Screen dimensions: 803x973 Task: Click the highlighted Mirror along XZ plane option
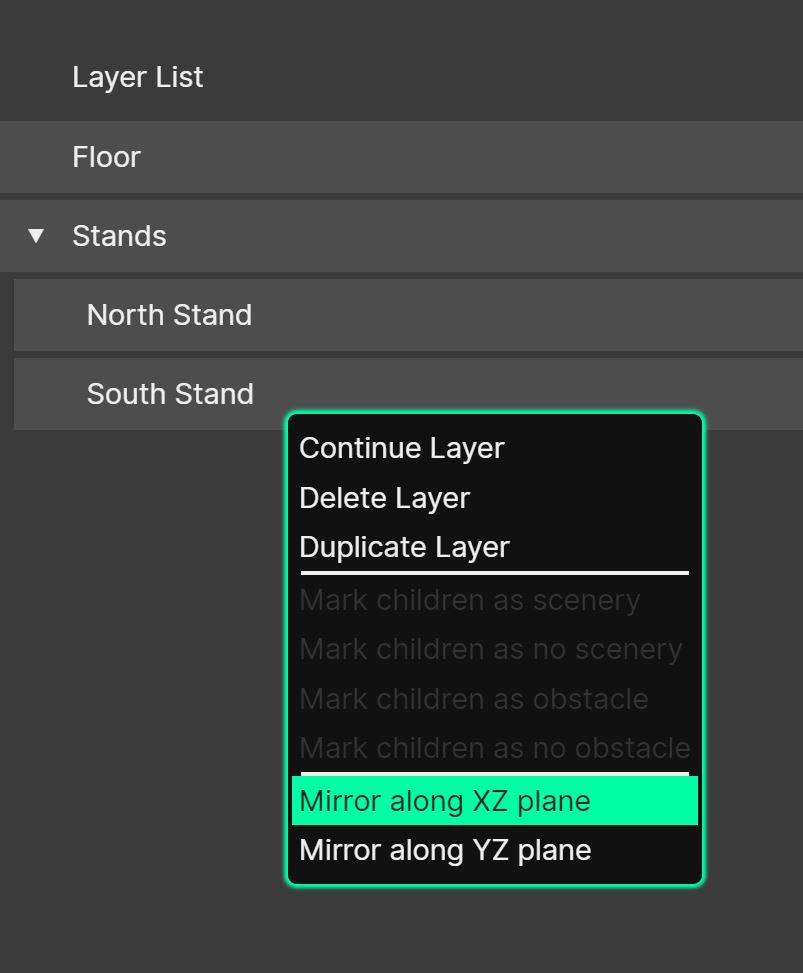pos(445,800)
